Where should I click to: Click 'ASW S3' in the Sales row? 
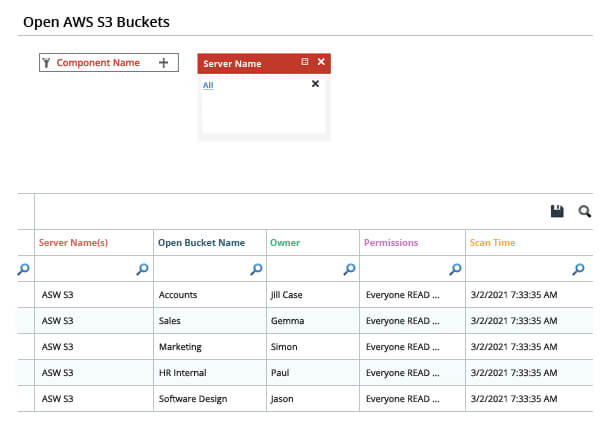pyautogui.click(x=57, y=321)
